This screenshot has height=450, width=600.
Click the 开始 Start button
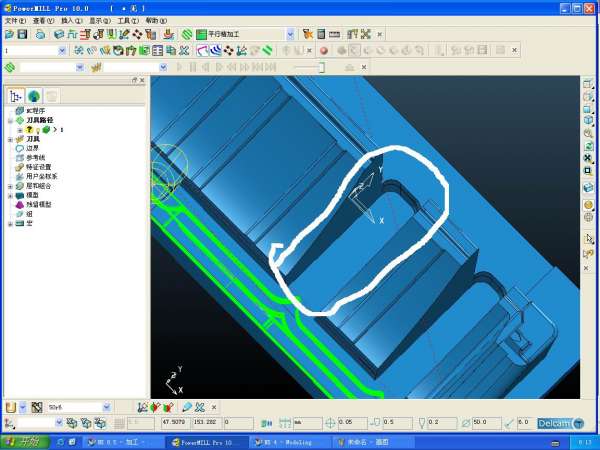(22, 441)
